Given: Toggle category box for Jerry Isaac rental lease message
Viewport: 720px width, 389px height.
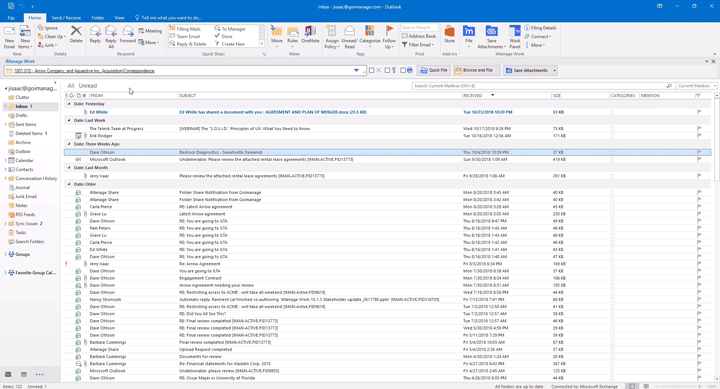Looking at the screenshot, I should [x=612, y=176].
